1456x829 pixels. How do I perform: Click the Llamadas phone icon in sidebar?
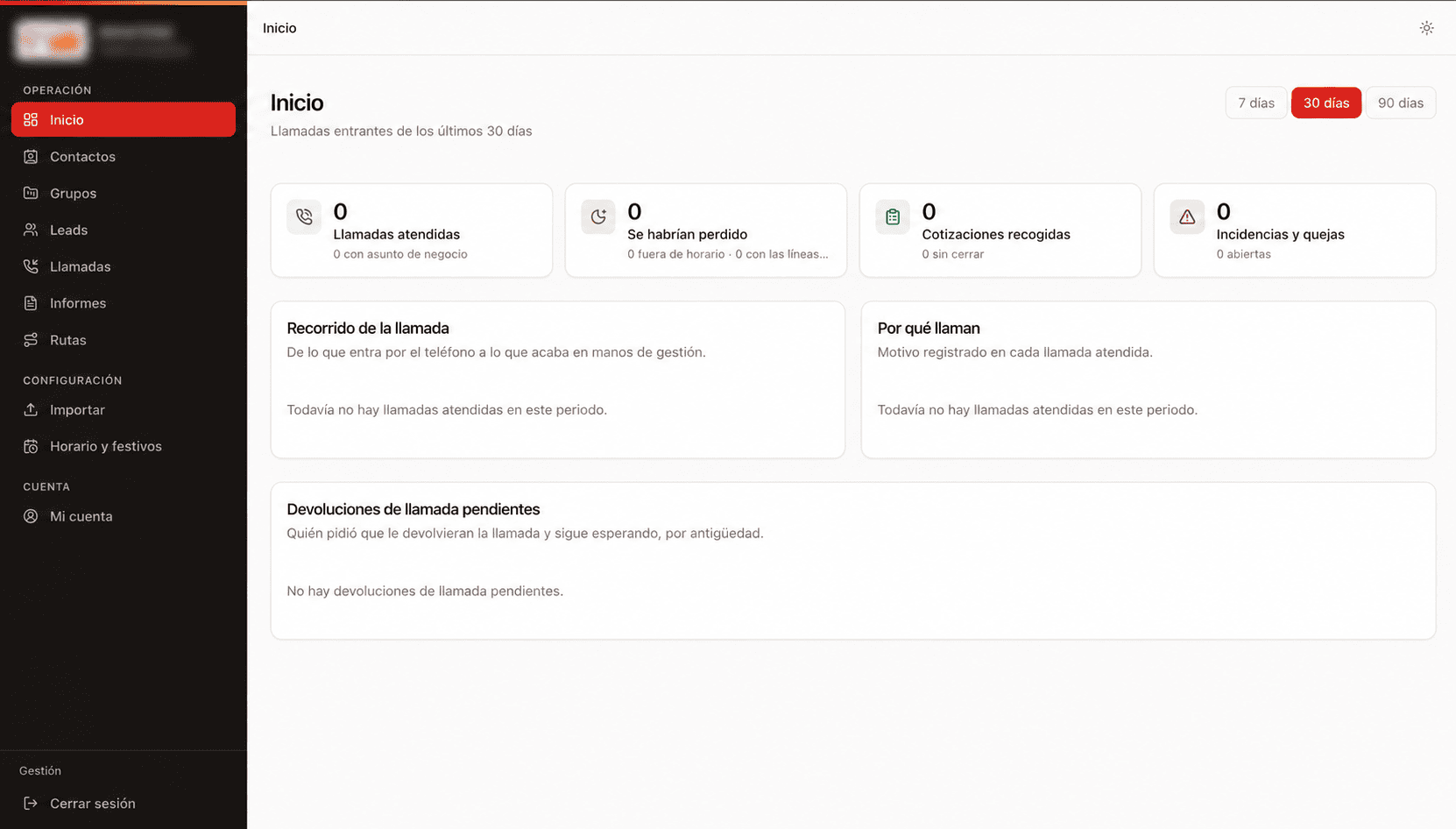31,266
